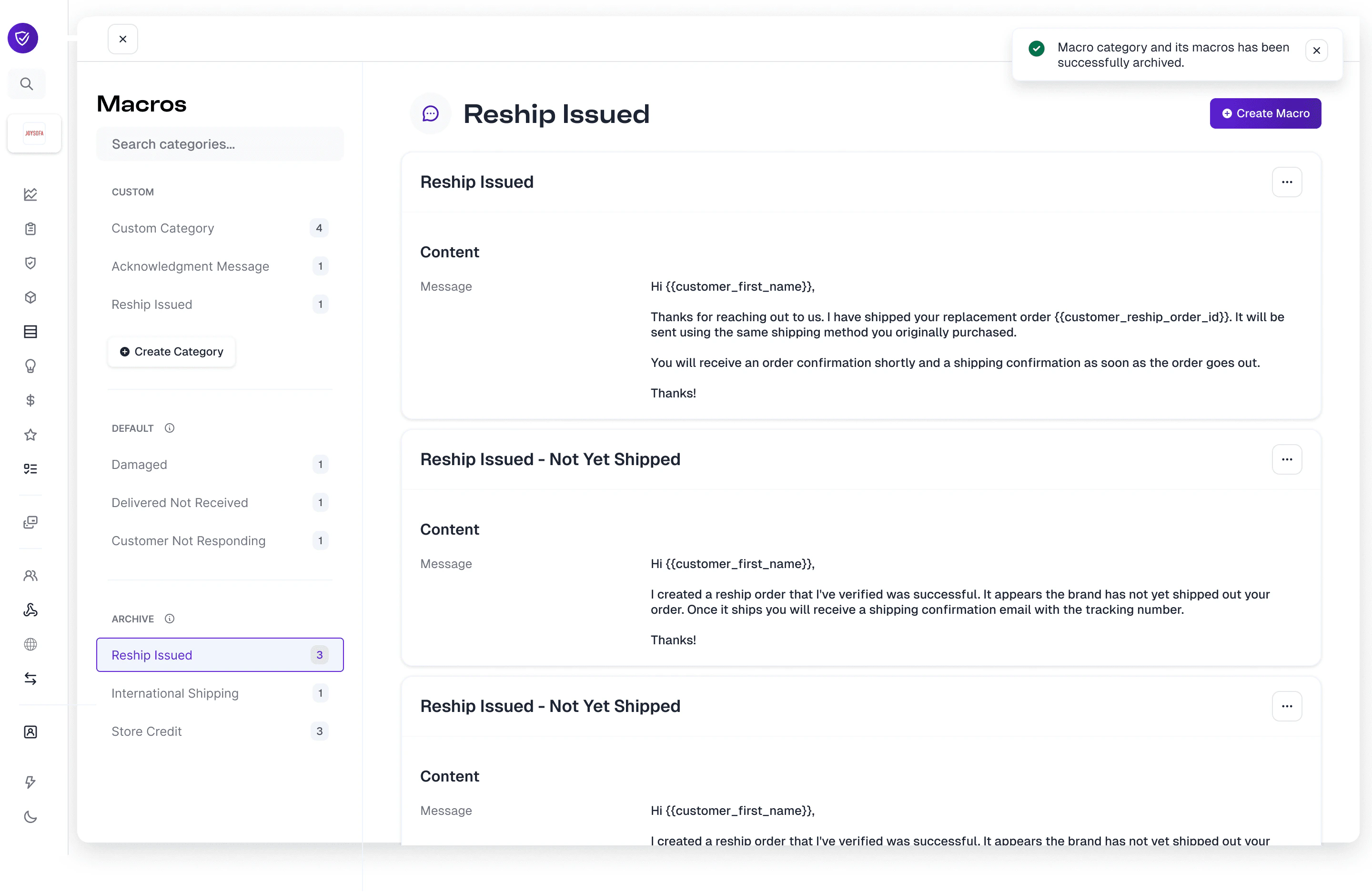Open the Damaged category
Image resolution: width=1372 pixels, height=894 pixels.
click(x=220, y=465)
